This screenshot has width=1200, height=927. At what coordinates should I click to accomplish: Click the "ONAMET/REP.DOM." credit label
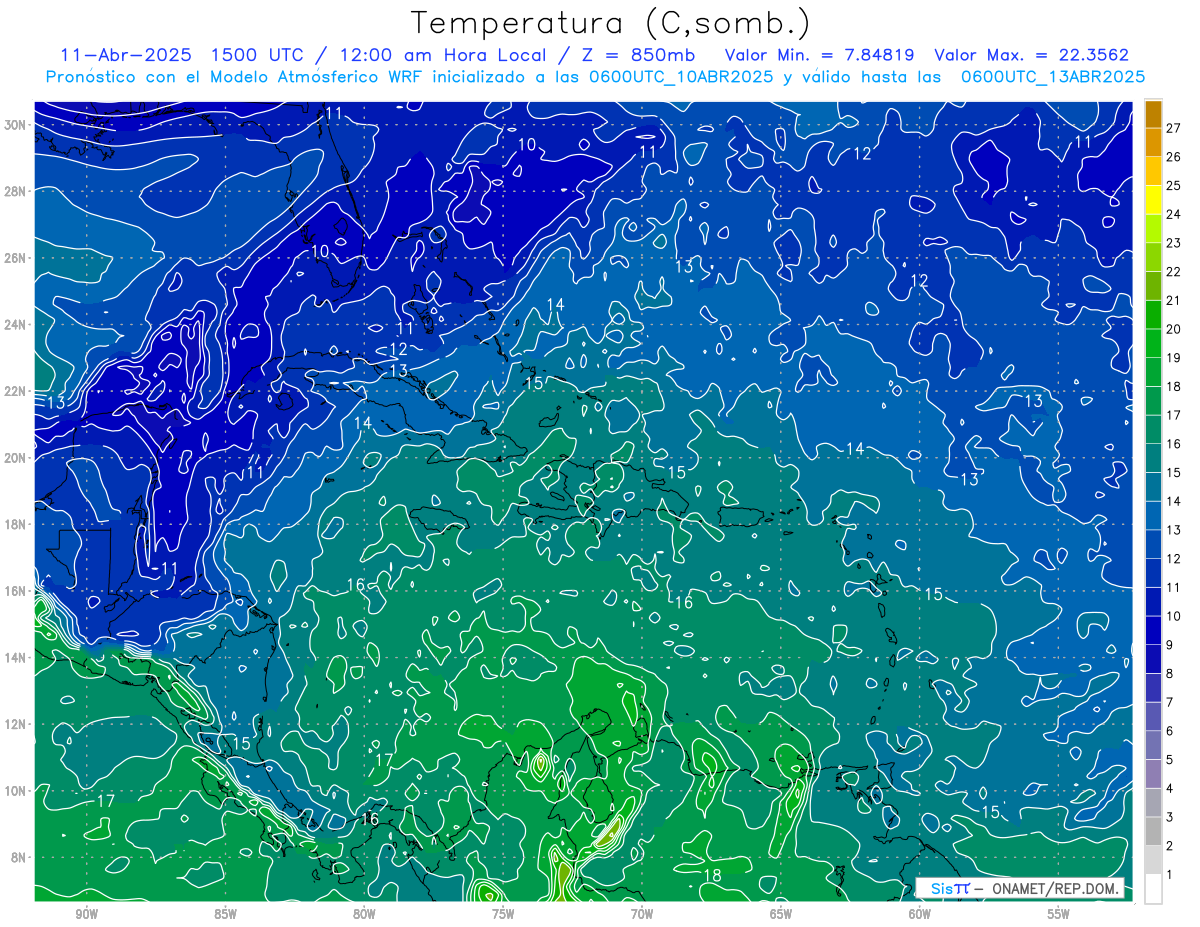coord(1054,888)
